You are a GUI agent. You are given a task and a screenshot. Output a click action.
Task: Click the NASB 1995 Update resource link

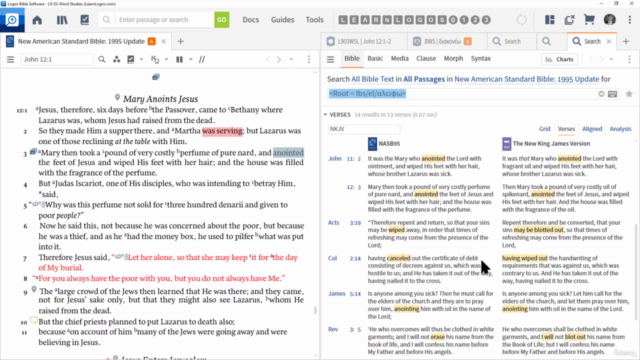(527, 79)
